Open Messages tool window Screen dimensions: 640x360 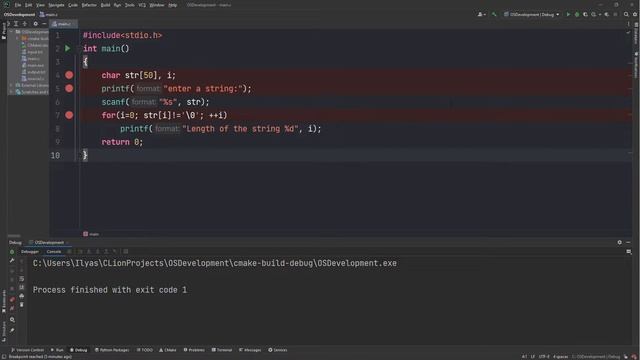click(250, 350)
